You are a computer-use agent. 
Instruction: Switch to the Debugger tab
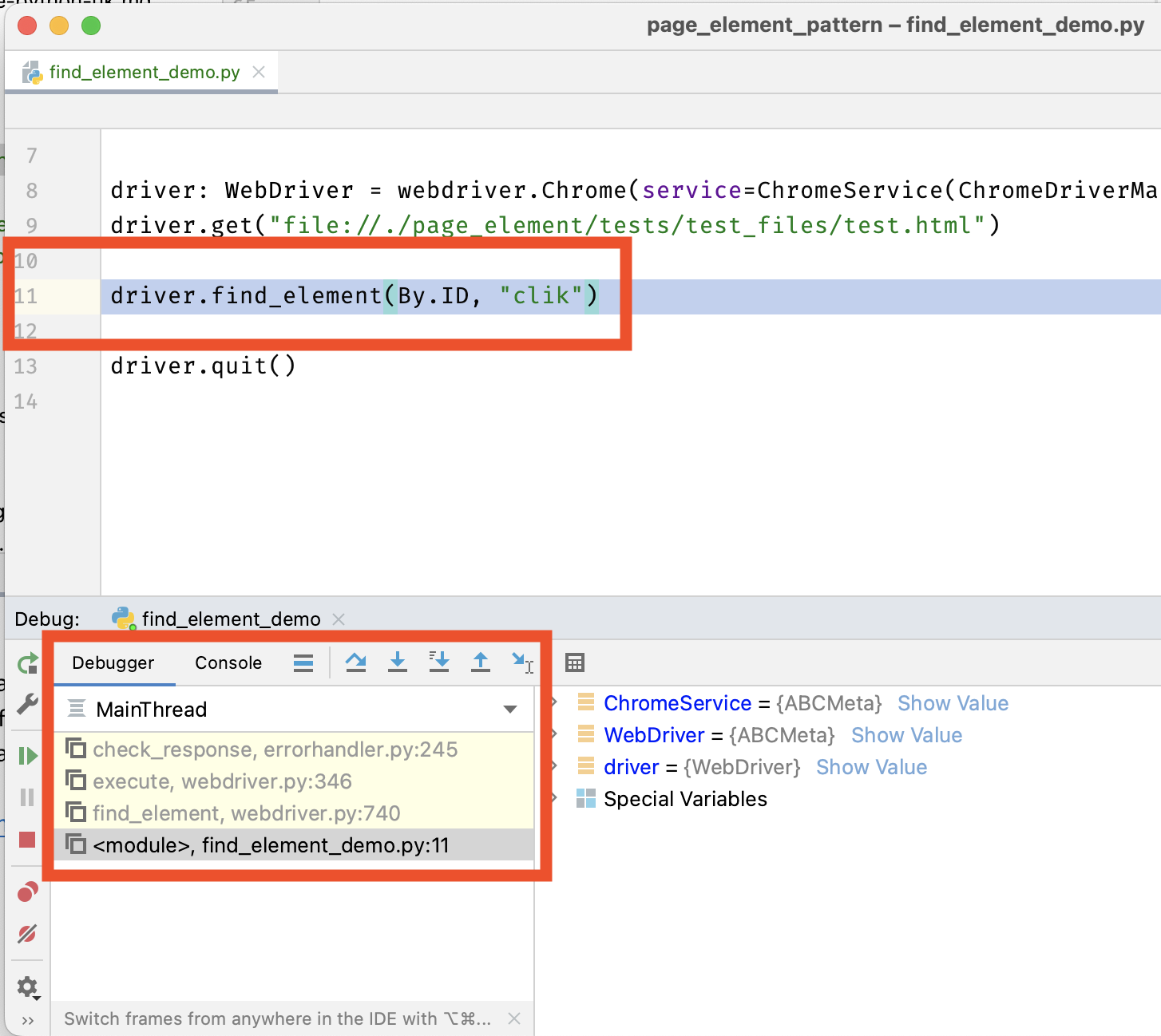113,663
